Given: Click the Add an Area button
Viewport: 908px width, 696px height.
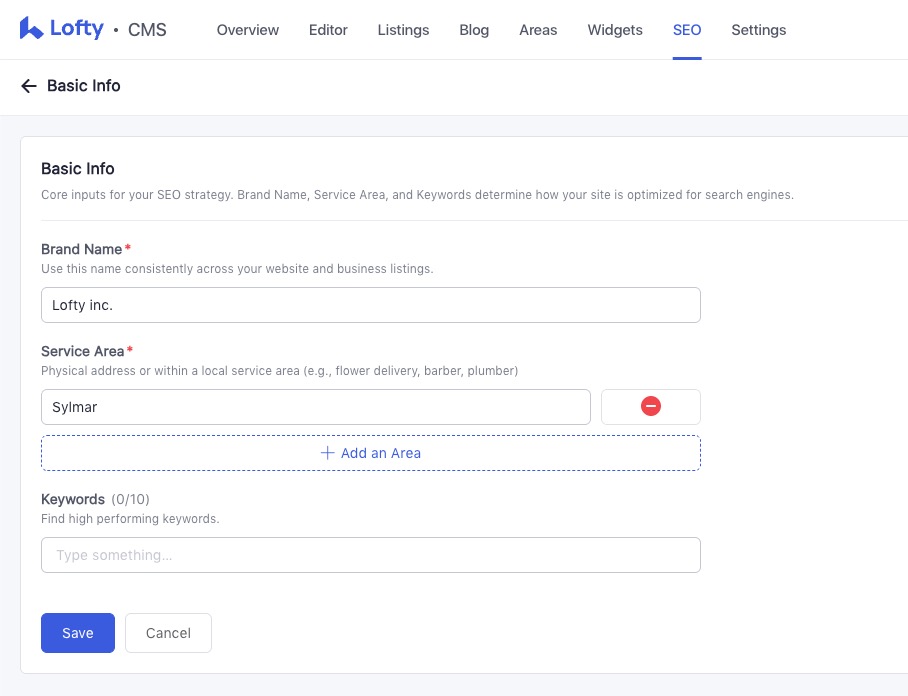Looking at the screenshot, I should (370, 453).
